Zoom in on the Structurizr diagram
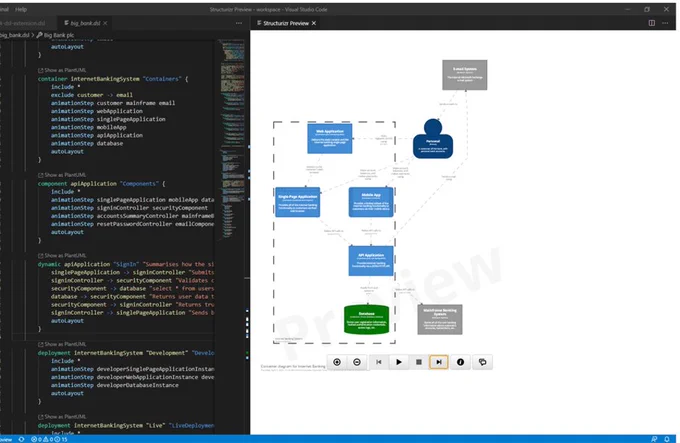 [x=337, y=362]
